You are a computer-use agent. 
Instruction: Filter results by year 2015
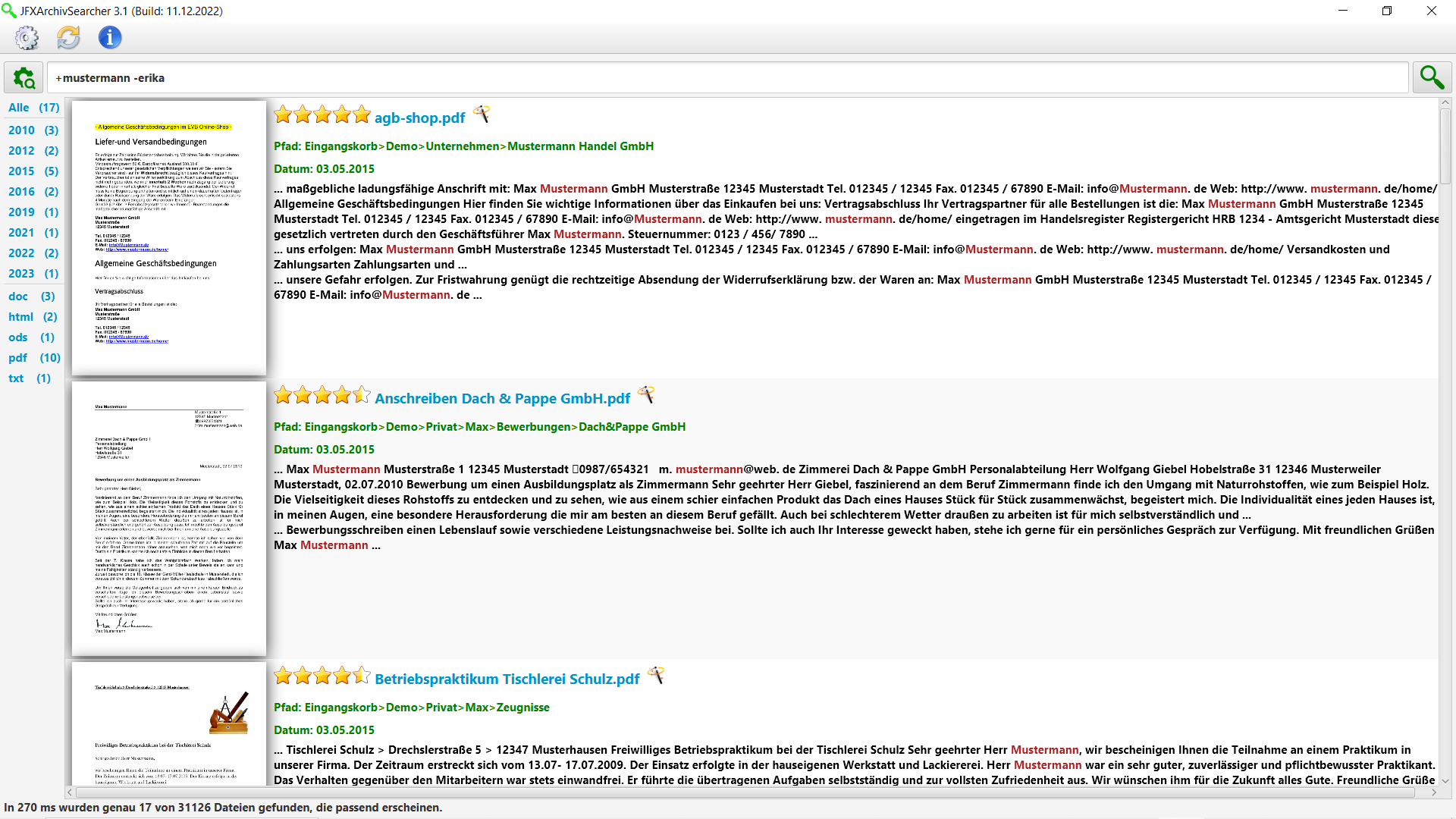33,171
